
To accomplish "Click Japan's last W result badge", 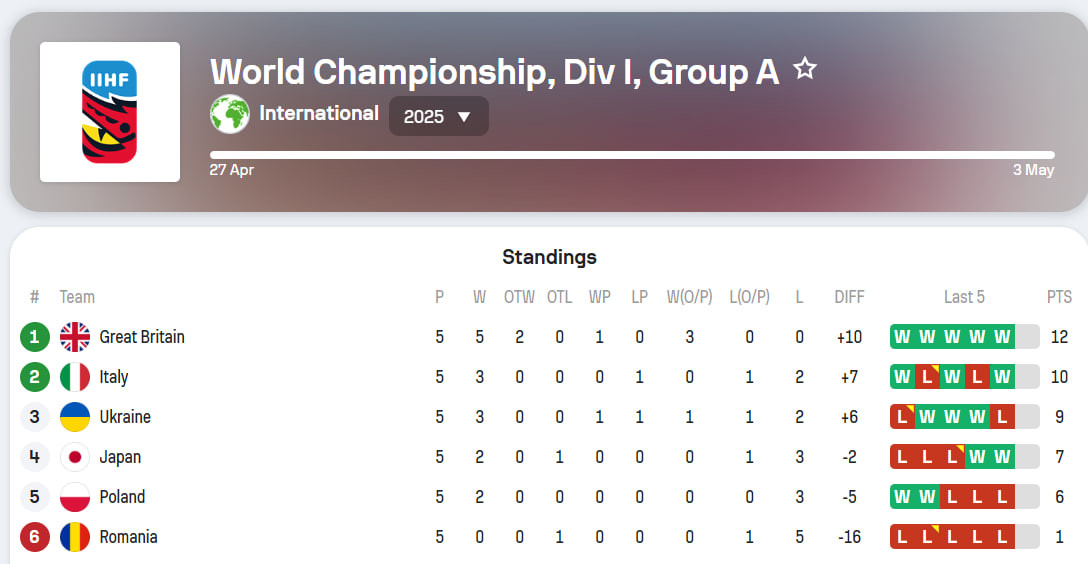I will pyautogui.click(x=1002, y=456).
